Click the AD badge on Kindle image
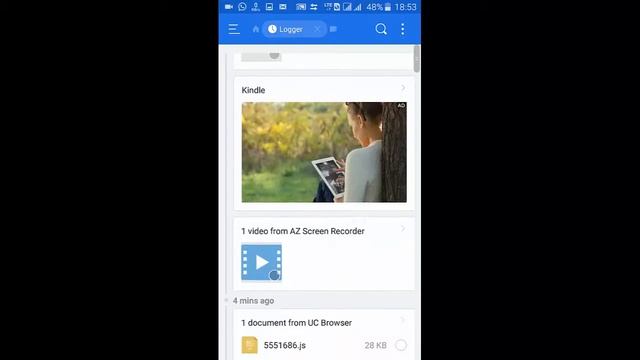This screenshot has width=640, height=360. point(401,105)
